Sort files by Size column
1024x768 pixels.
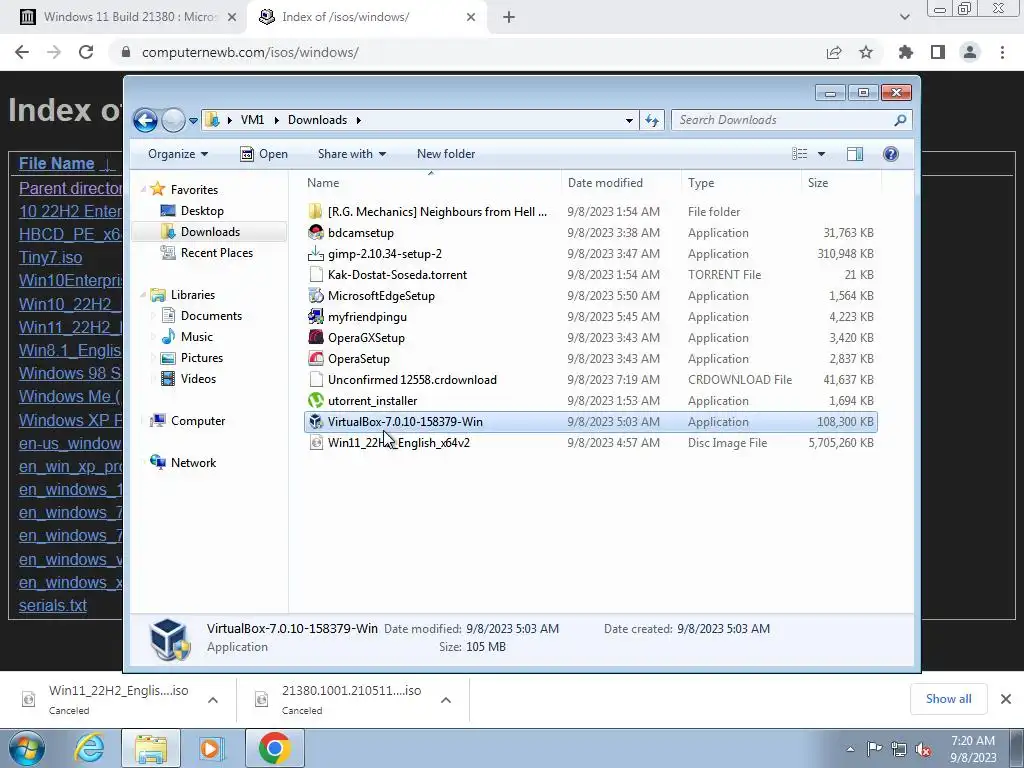tap(841, 183)
